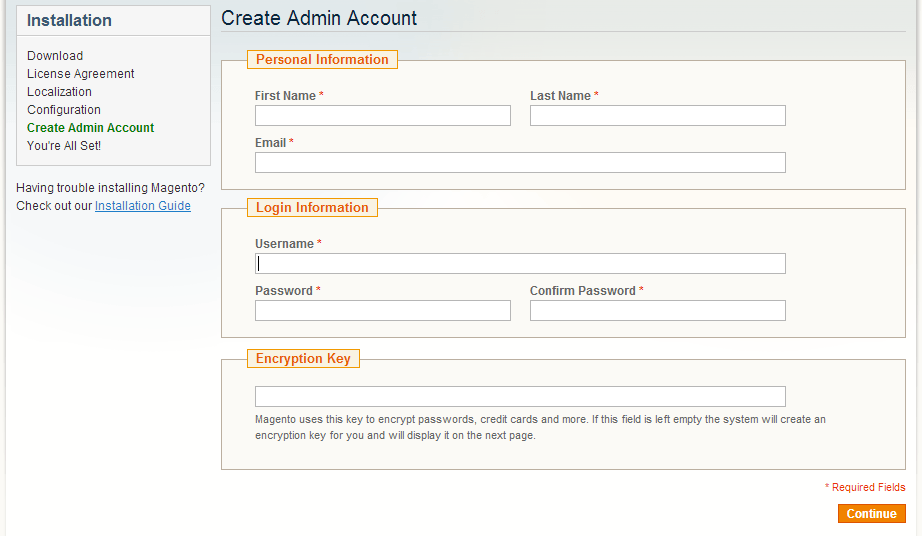
Task: Click the Confirm Password field
Action: tap(657, 311)
